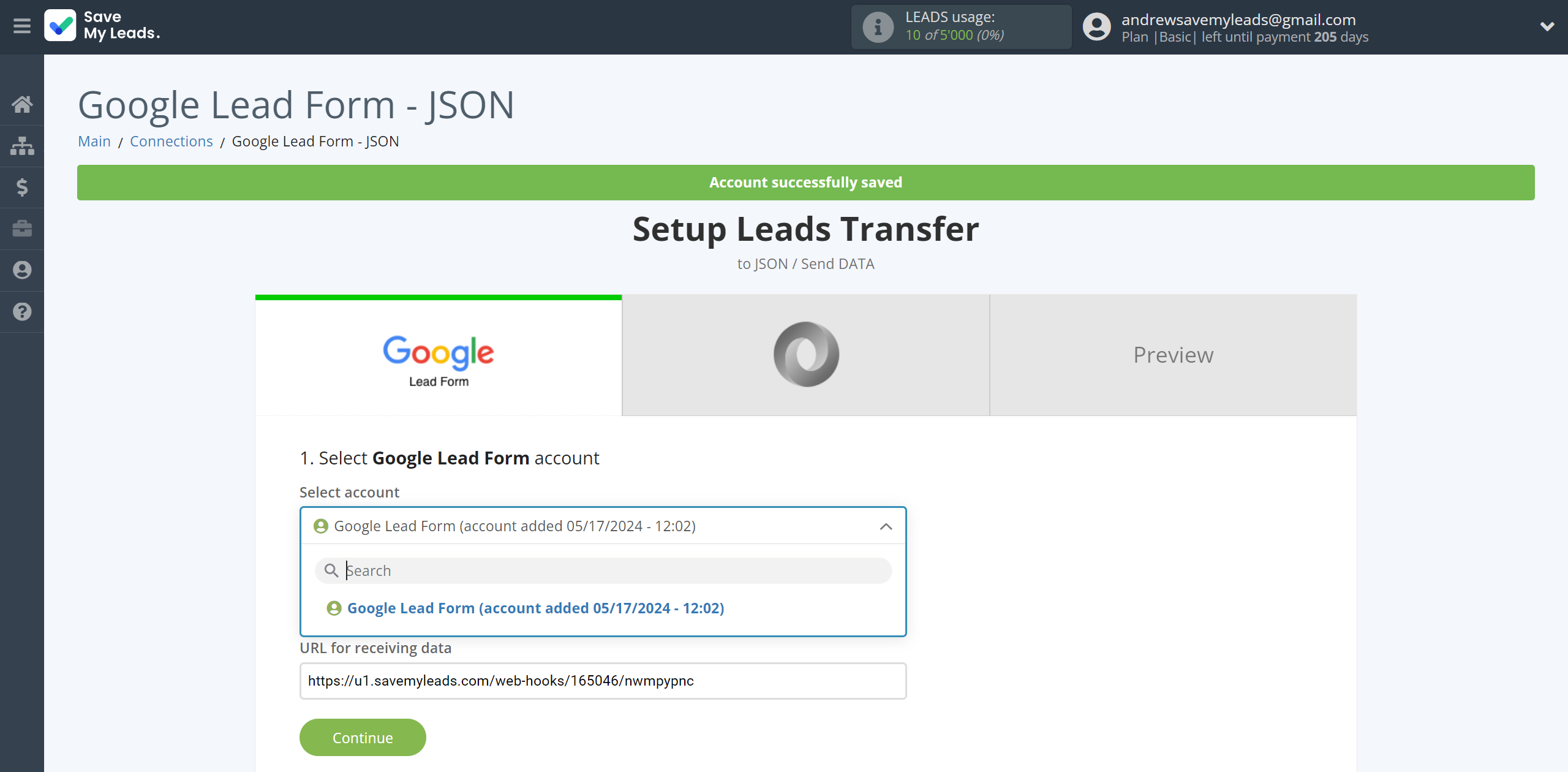1568x772 pixels.
Task: Select the Google Lead Form account option
Action: (536, 607)
